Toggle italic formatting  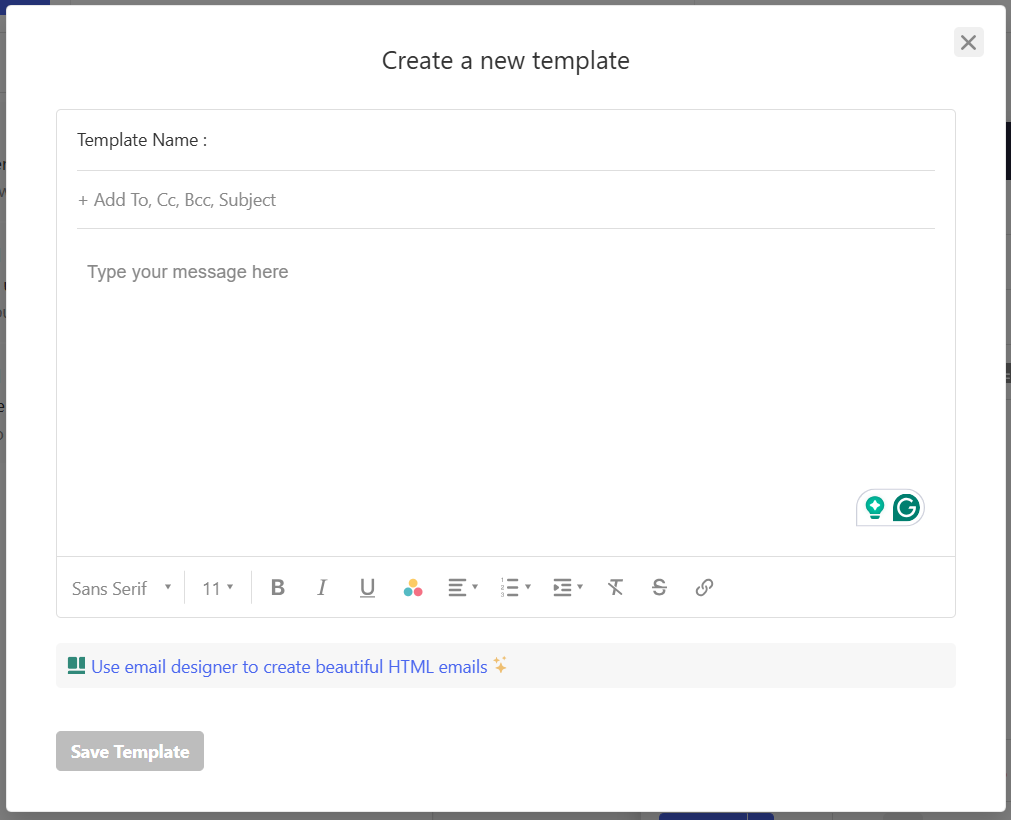pos(322,587)
